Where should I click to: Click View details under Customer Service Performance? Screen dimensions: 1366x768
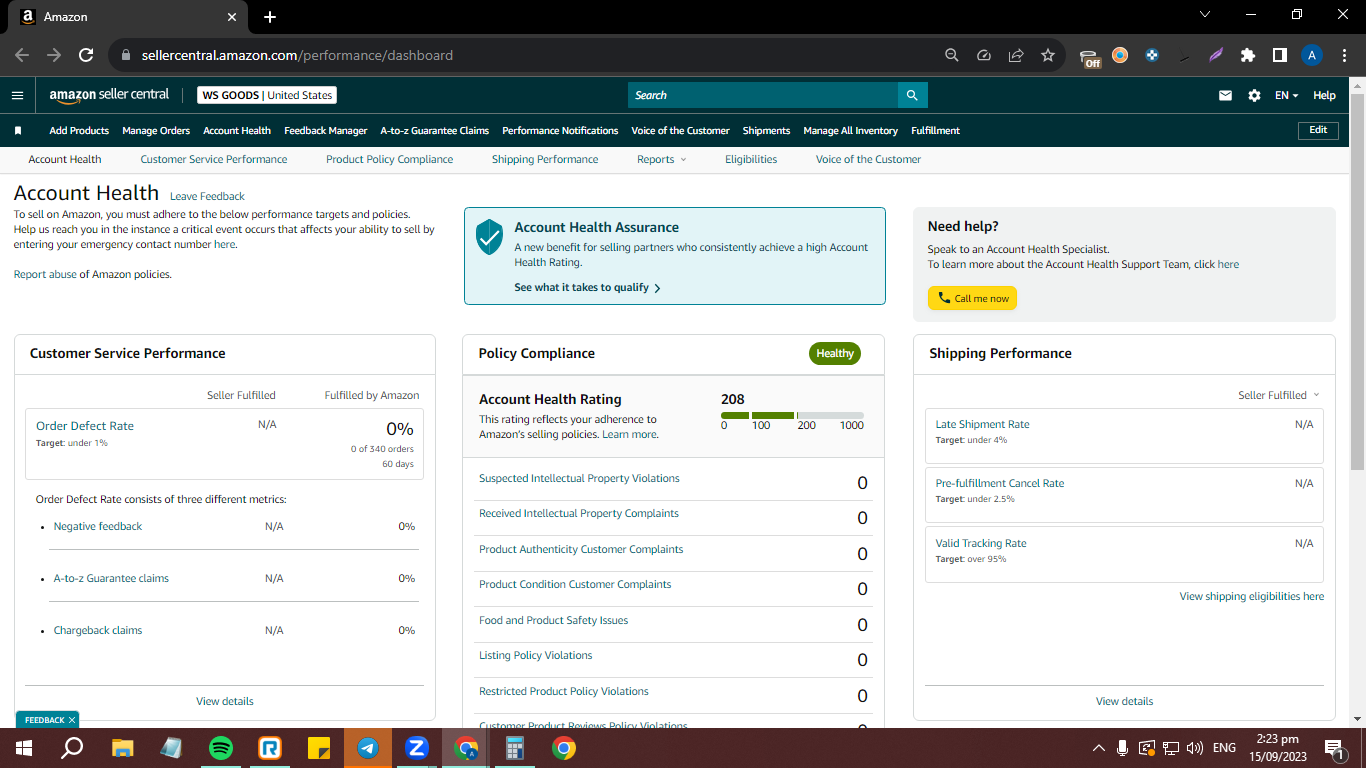(225, 701)
